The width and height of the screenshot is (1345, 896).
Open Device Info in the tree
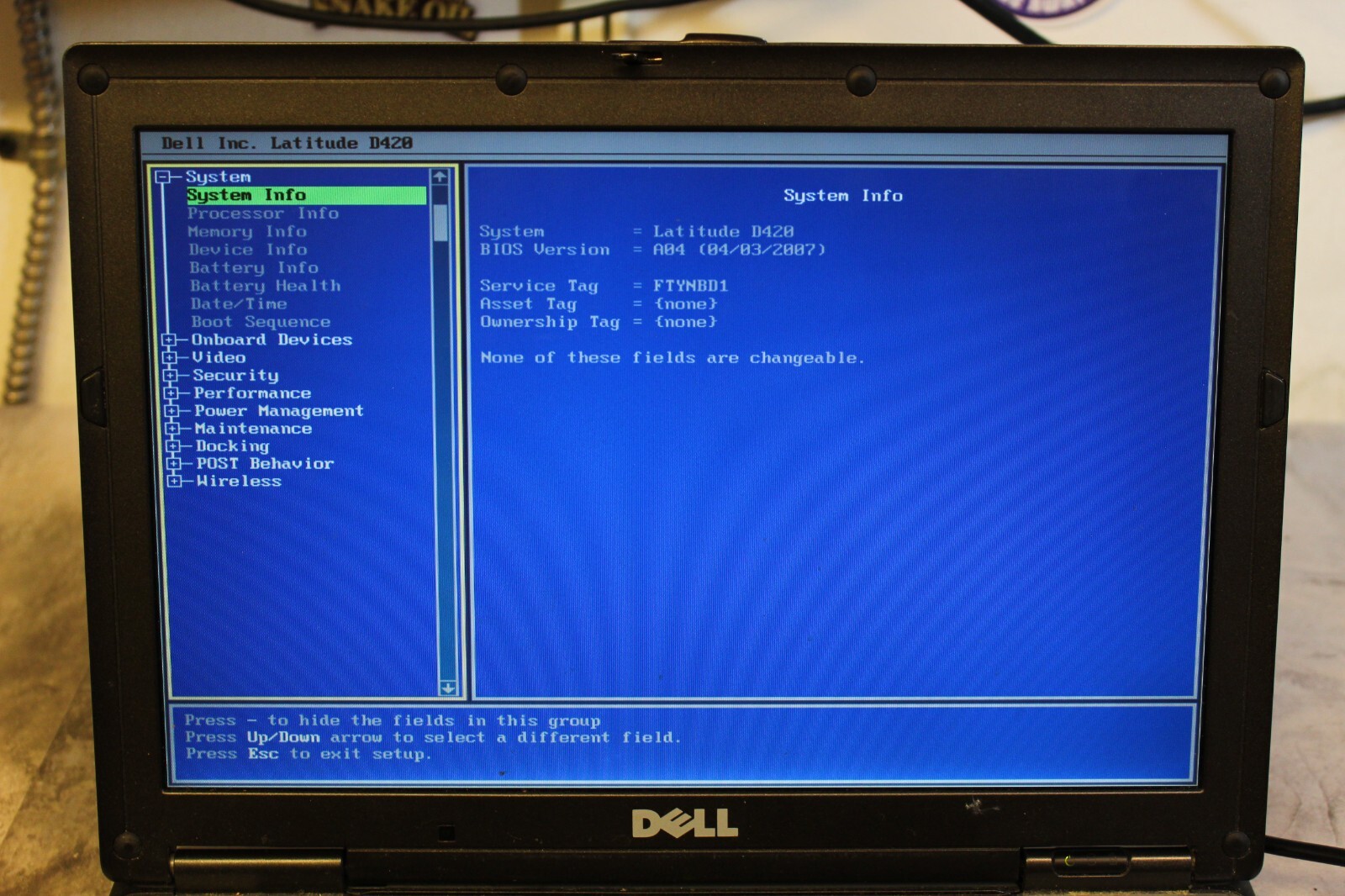(x=248, y=250)
